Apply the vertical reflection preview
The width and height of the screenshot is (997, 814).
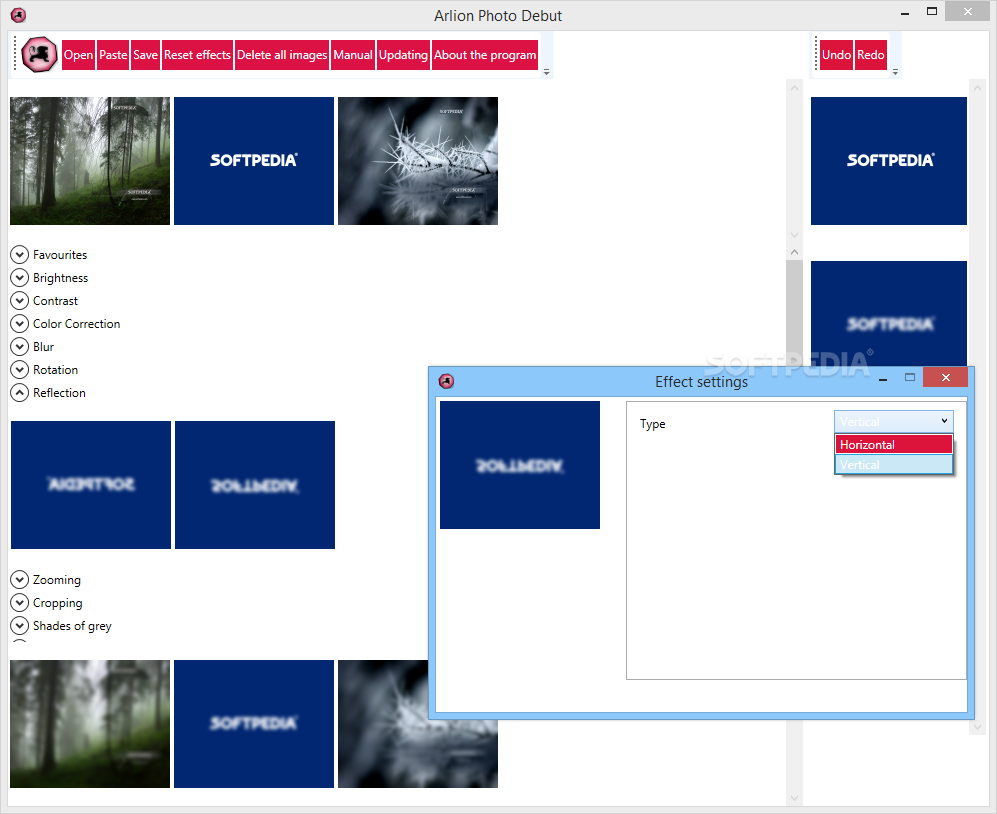[255, 485]
